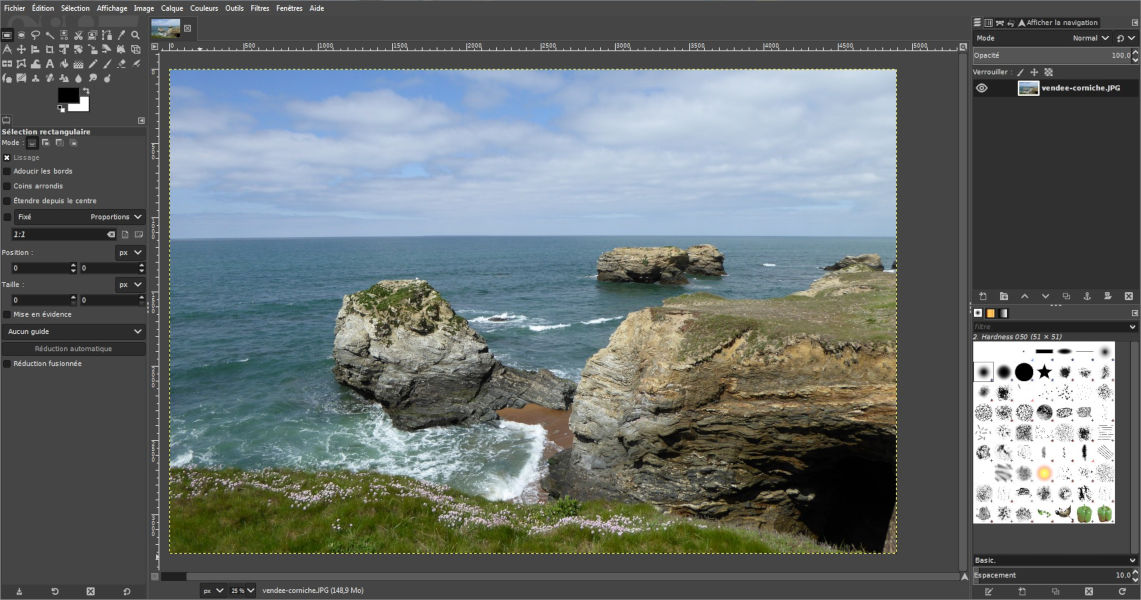This screenshot has height=600, width=1141.
Task: Toggle lock alpha channel checkerboard icon
Action: 1049,72
